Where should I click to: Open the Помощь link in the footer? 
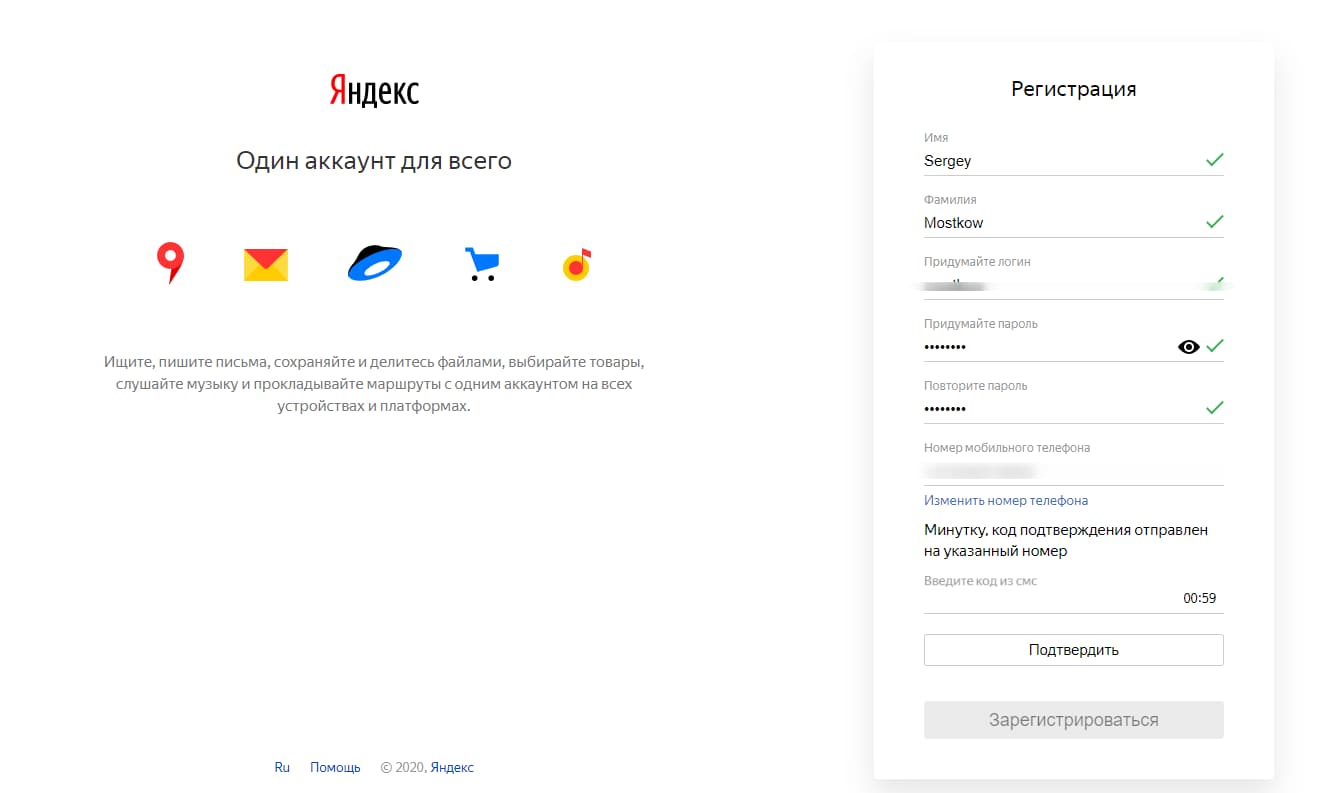click(335, 767)
